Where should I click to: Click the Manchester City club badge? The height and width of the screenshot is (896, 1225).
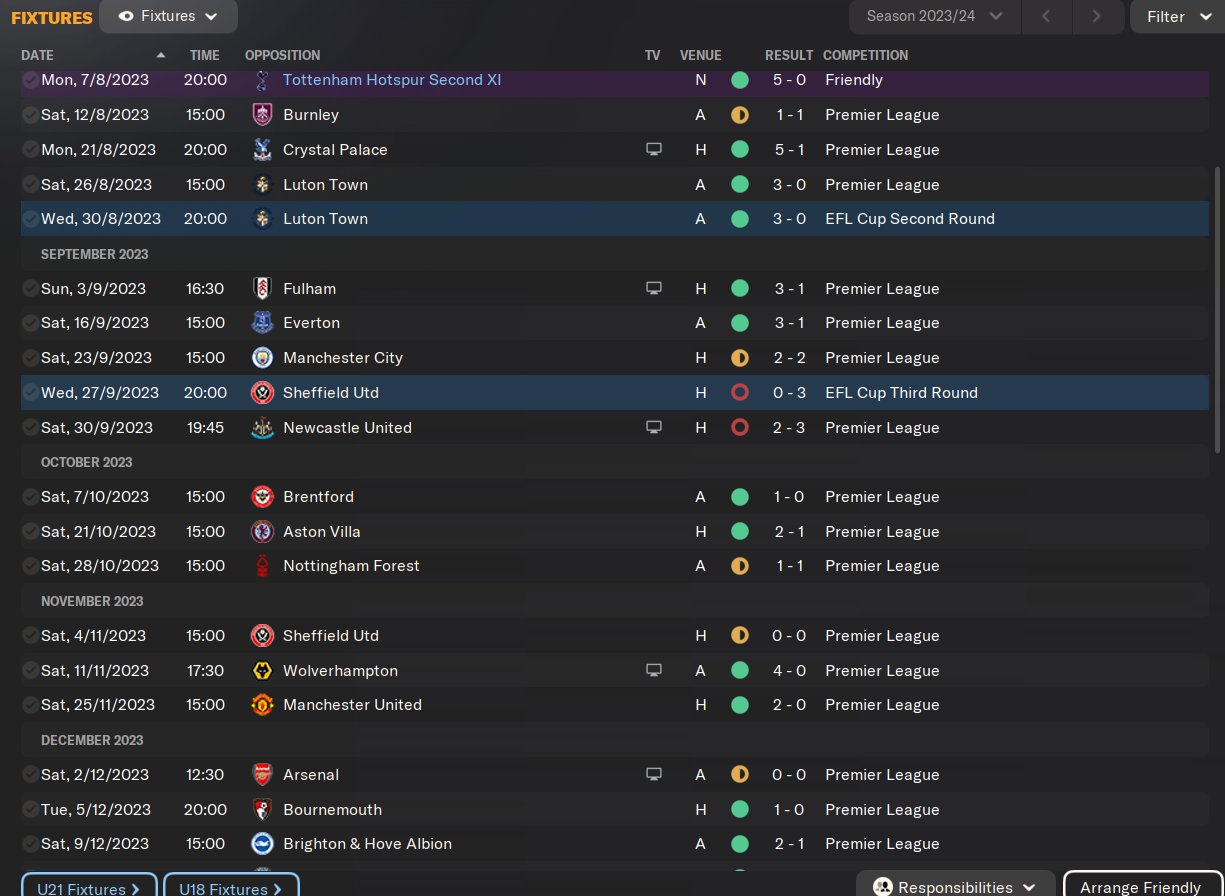[x=262, y=358]
